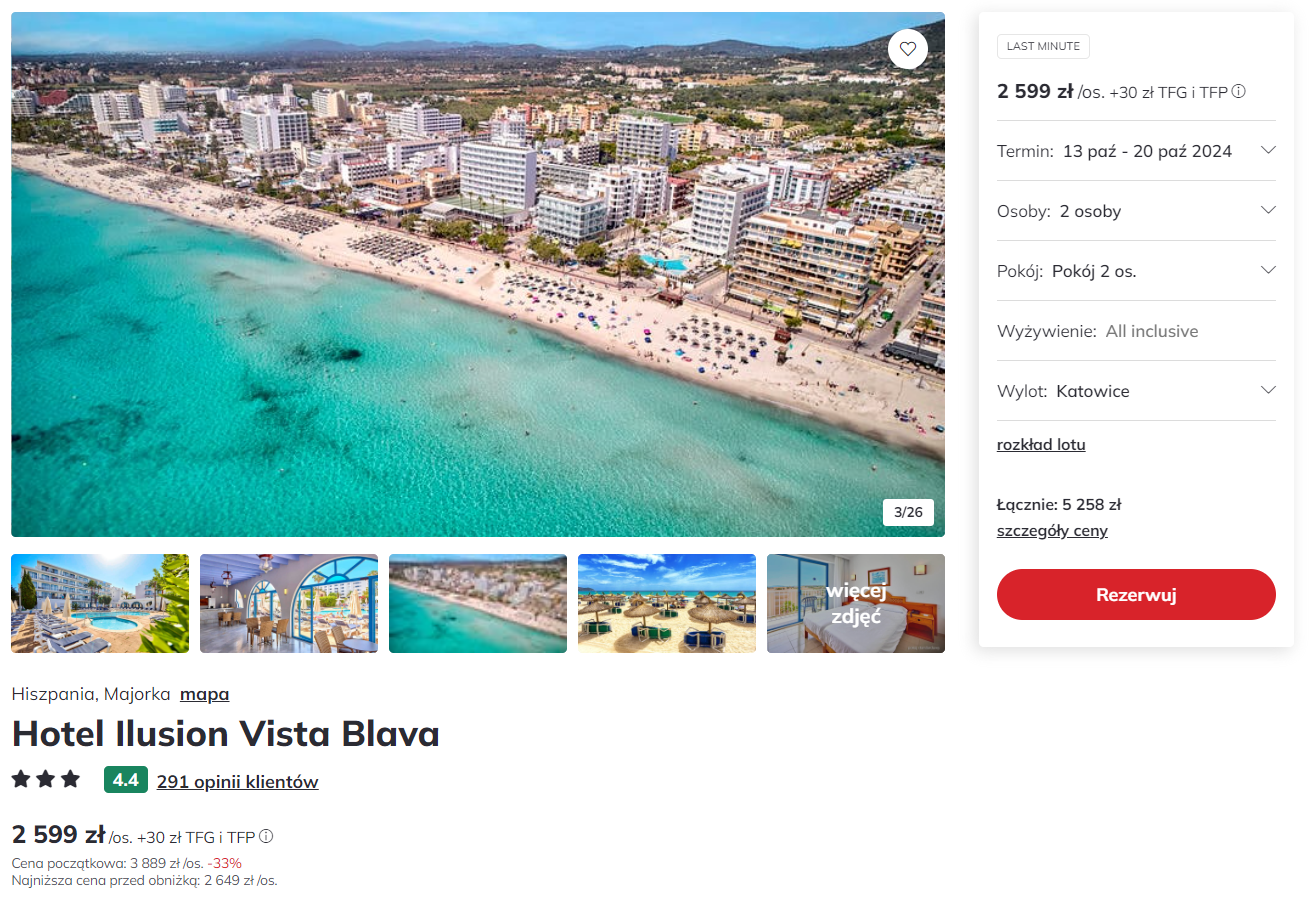
Task: Select the hotel pool thumbnail photo
Action: point(100,604)
